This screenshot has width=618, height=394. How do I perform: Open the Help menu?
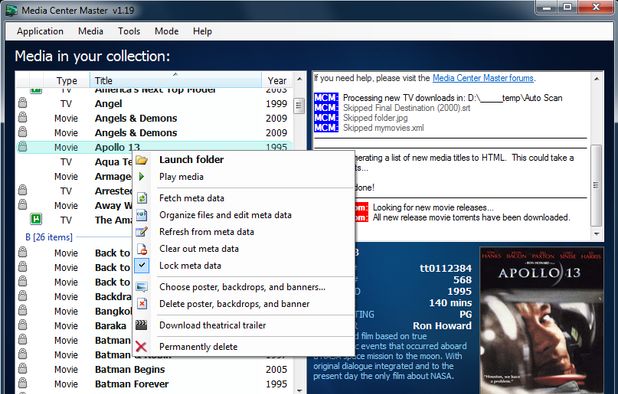(x=202, y=31)
